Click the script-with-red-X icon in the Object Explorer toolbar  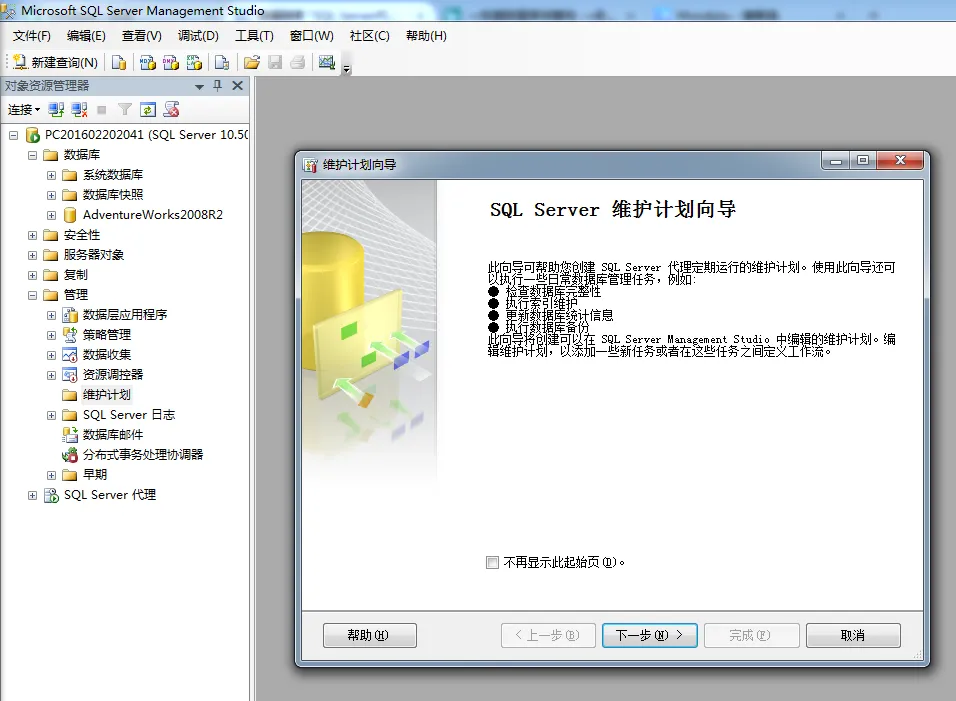click(171, 110)
